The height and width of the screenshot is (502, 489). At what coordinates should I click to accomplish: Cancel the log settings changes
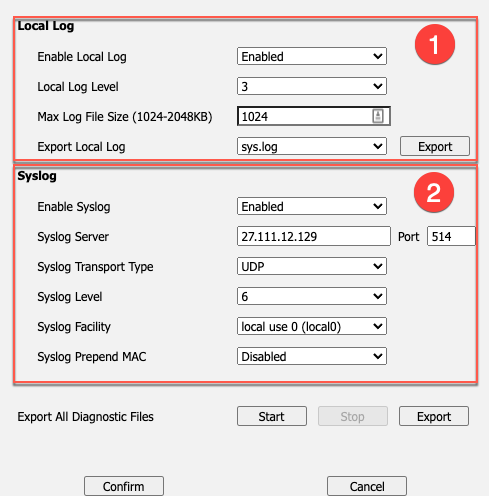367,486
